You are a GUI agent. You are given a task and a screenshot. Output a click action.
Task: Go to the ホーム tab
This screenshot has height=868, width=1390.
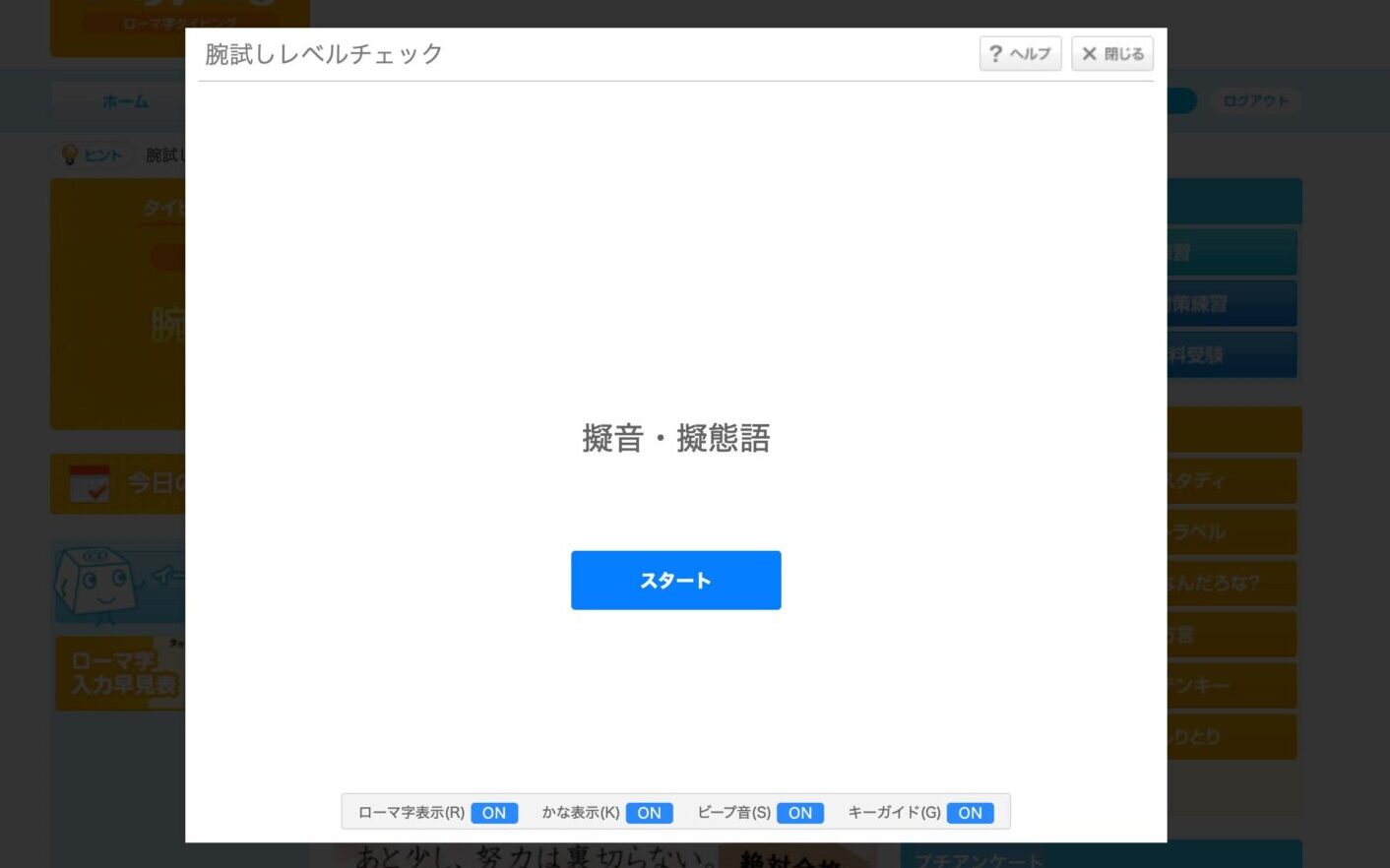click(x=125, y=101)
